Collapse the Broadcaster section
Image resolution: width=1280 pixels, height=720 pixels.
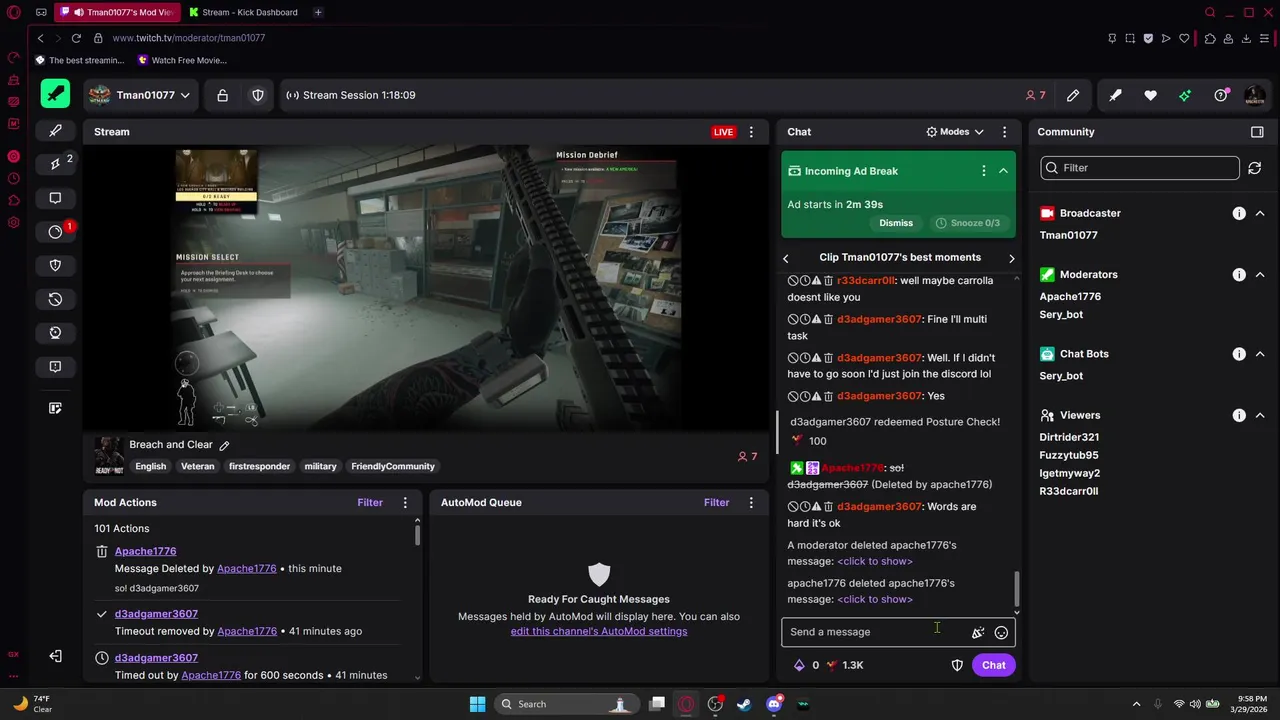click(1260, 213)
